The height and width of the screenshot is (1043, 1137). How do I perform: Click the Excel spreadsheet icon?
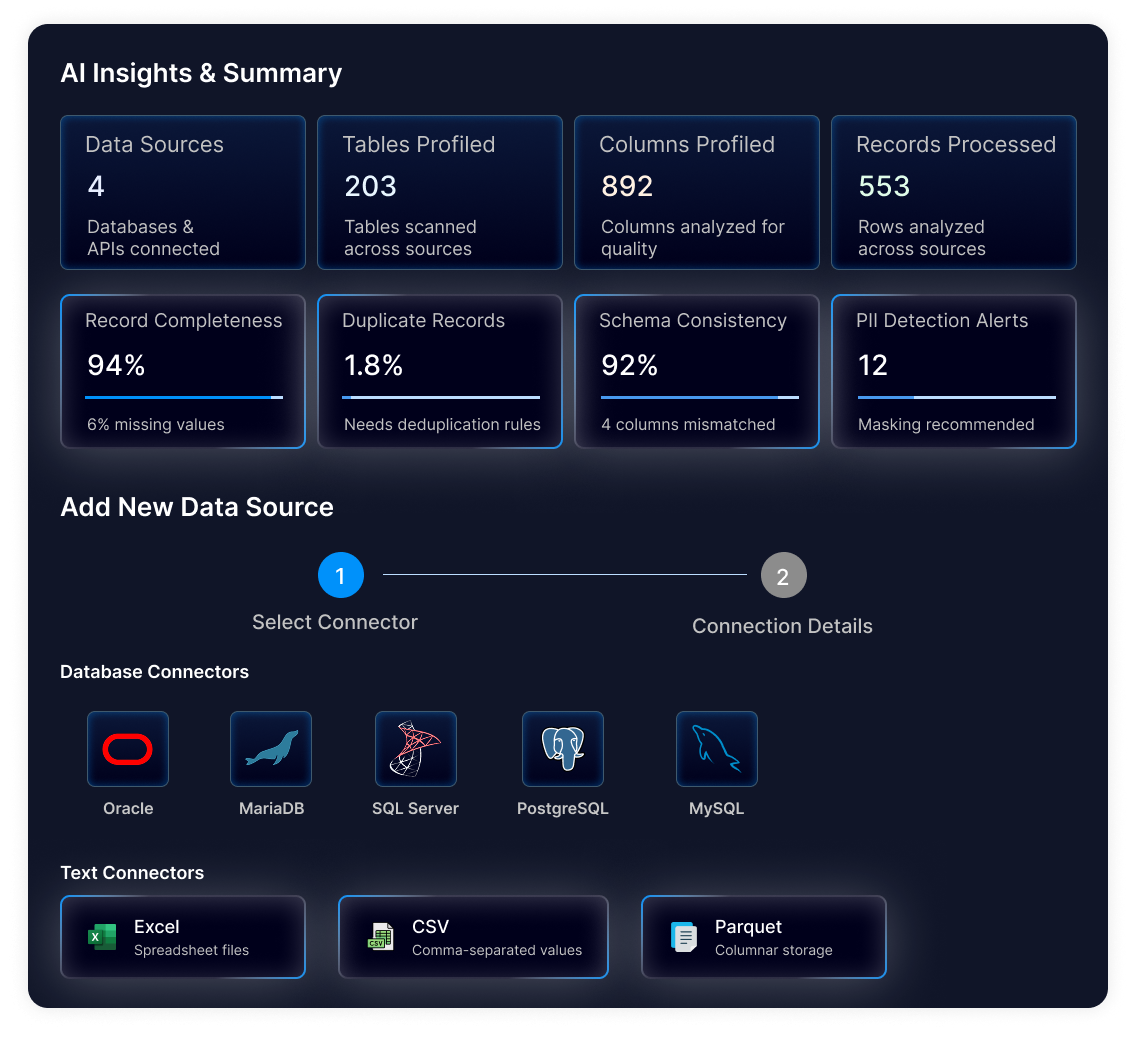click(x=102, y=937)
